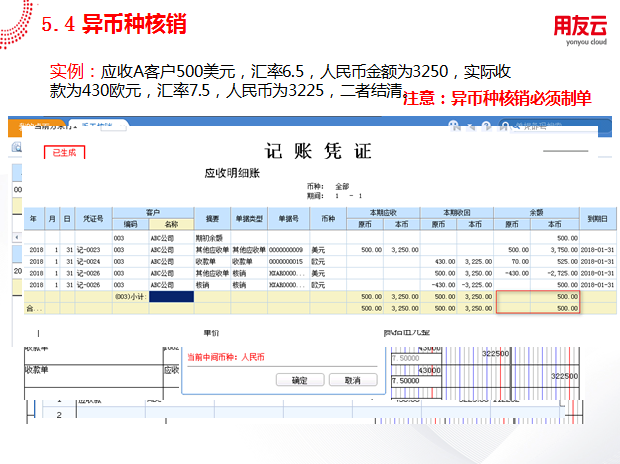620x464 pixels.
Task: Click the 单据类型 column header
Action: (248, 218)
